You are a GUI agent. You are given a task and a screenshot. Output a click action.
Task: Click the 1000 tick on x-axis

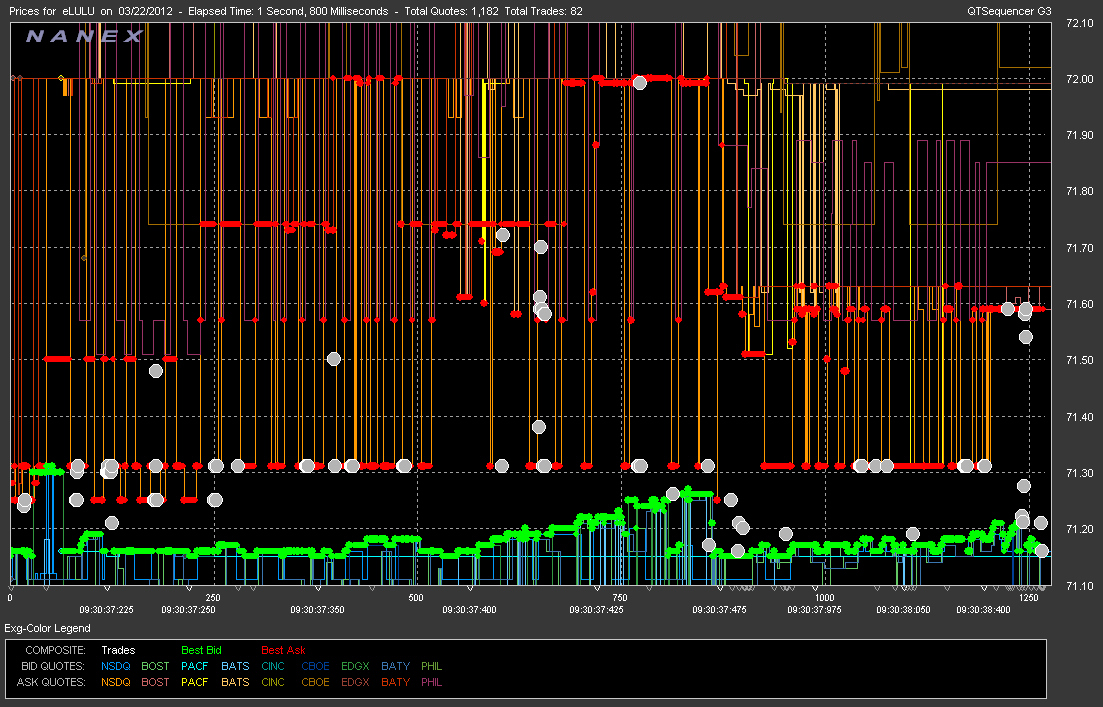824,598
